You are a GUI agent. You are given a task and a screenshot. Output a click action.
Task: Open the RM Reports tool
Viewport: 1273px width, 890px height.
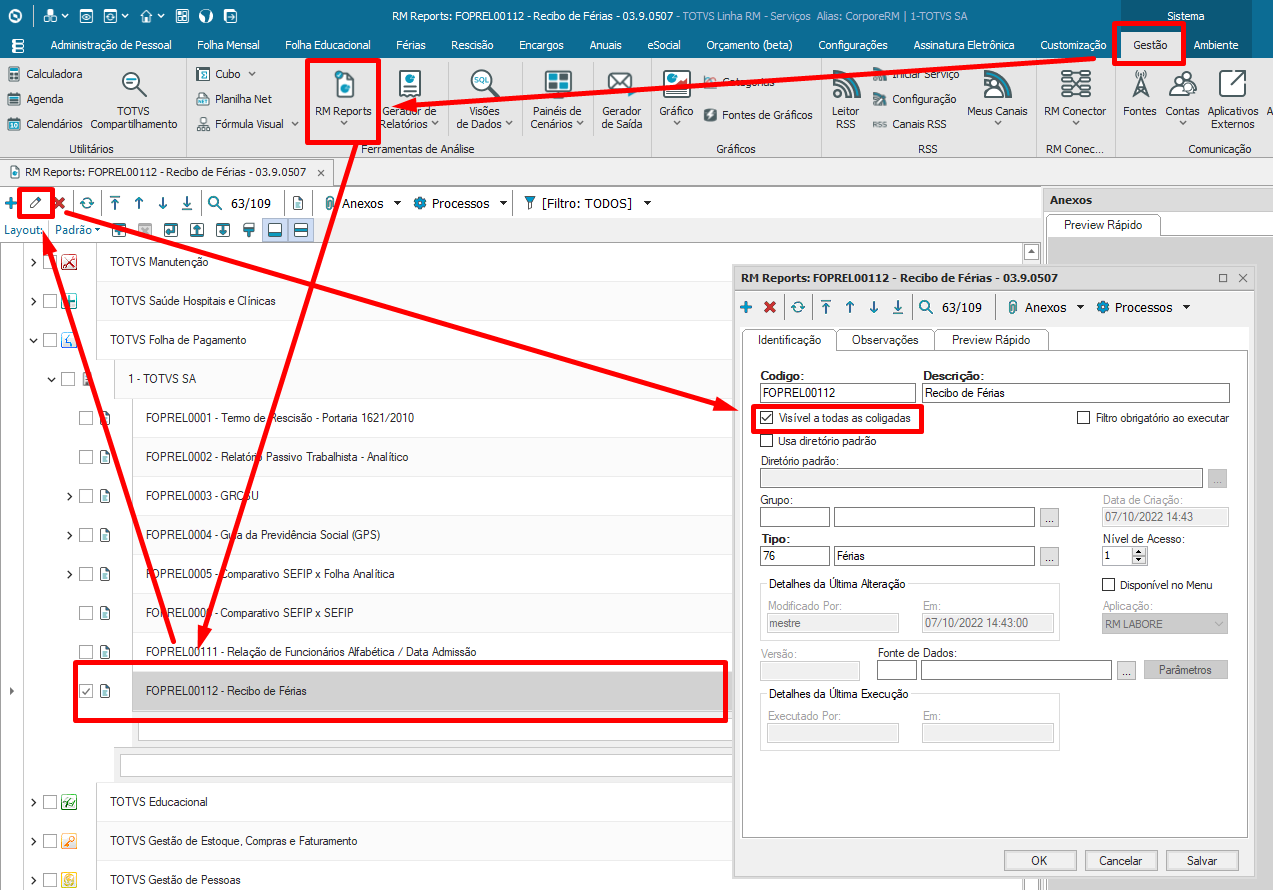click(x=343, y=97)
